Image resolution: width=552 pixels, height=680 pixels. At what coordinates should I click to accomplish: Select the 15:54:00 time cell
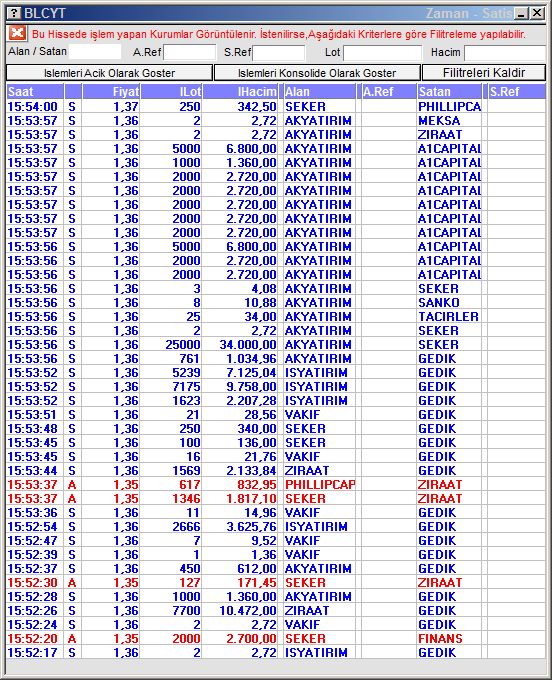33,107
